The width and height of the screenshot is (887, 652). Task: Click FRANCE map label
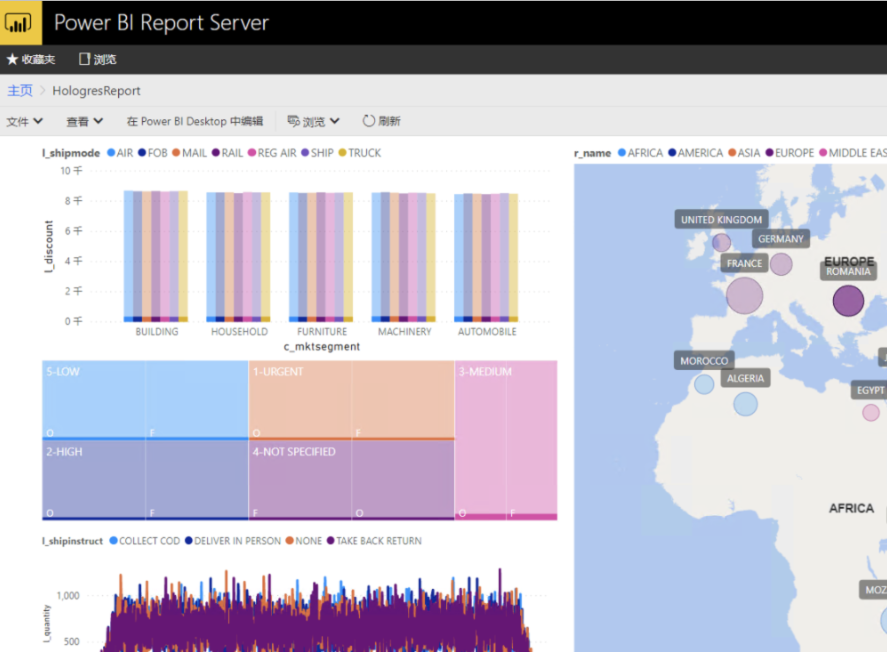(x=744, y=263)
